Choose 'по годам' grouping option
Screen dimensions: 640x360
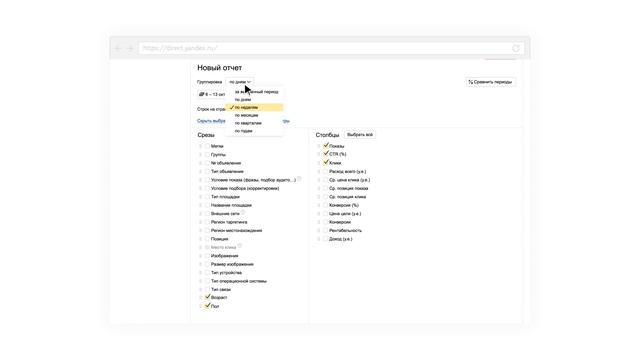tap(244, 131)
